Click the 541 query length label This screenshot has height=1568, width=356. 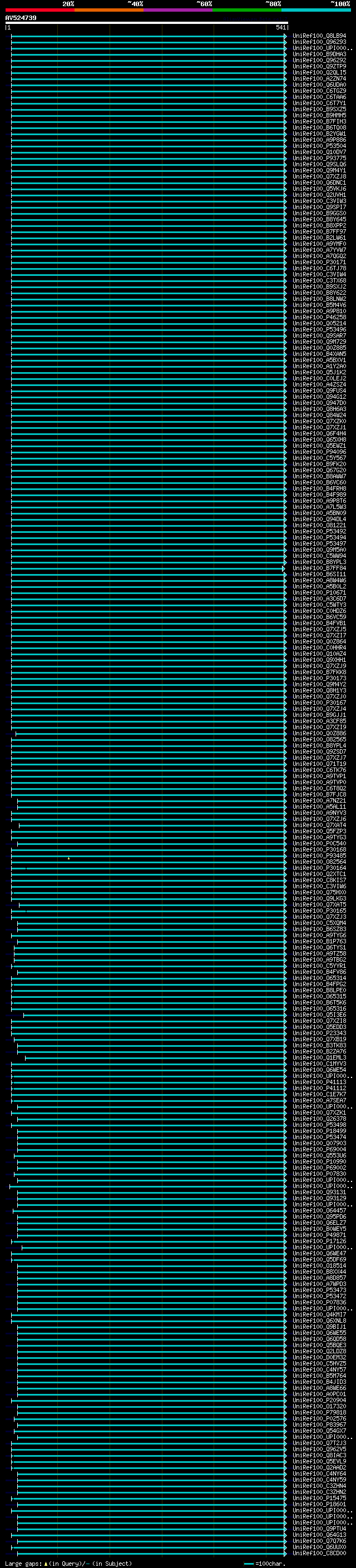tap(280, 27)
